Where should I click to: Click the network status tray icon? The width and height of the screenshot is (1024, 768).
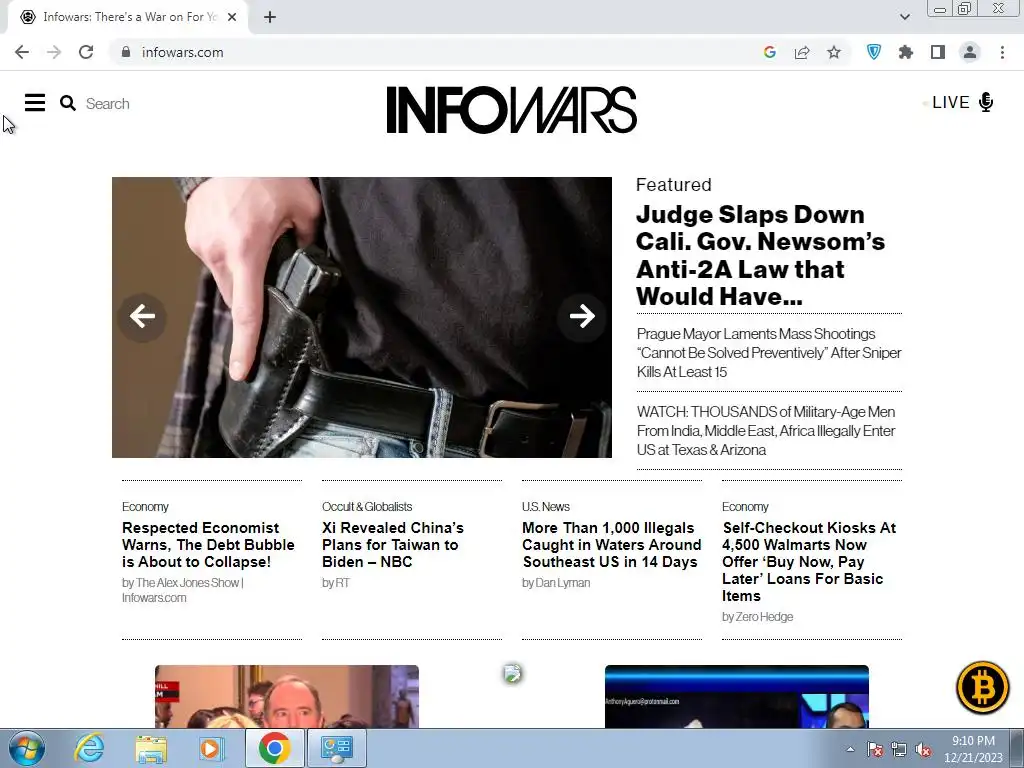[x=899, y=749]
